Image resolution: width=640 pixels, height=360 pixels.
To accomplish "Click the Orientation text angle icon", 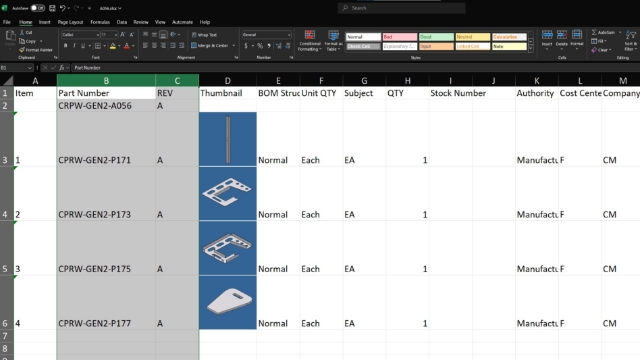I will pos(173,35).
